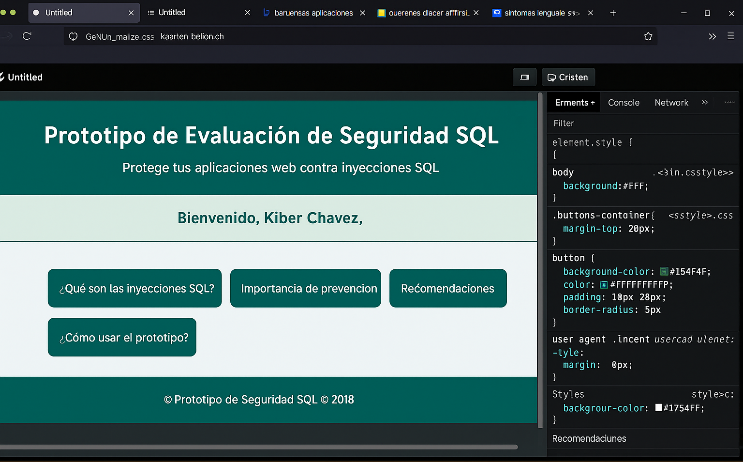This screenshot has width=743, height=462.
Task: Expand more DevTools tabs chevron
Action: click(x=704, y=102)
